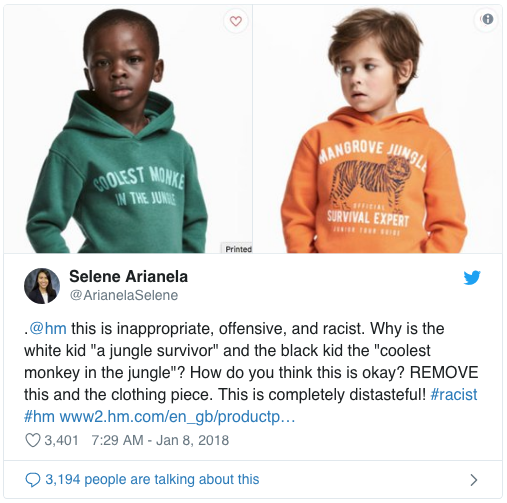Like the tweet via heart icon beside 3,401
The image size is (507, 503).
(x=33, y=440)
